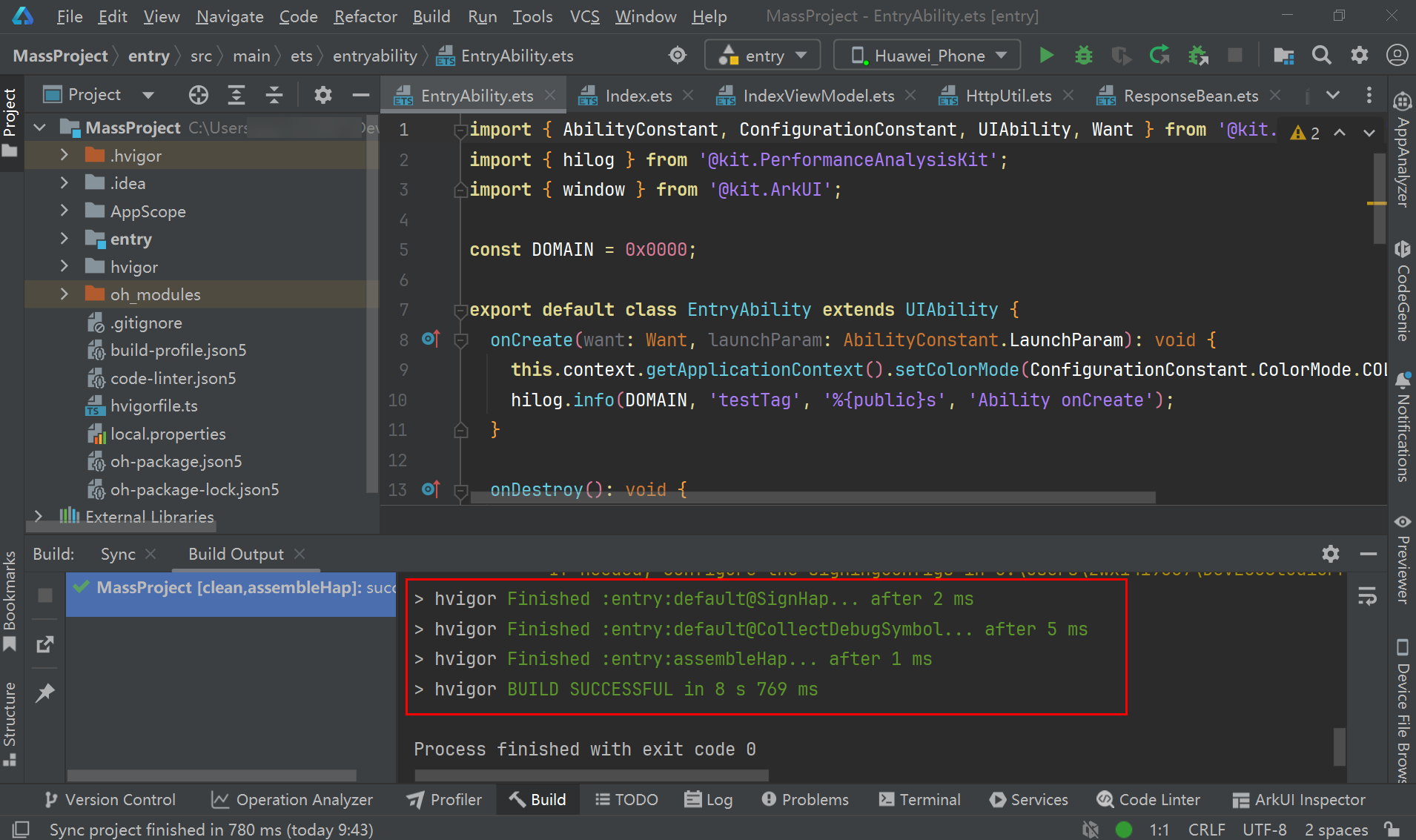Image resolution: width=1416 pixels, height=840 pixels.
Task: Start debugging with the bug icon
Action: click(x=1083, y=56)
